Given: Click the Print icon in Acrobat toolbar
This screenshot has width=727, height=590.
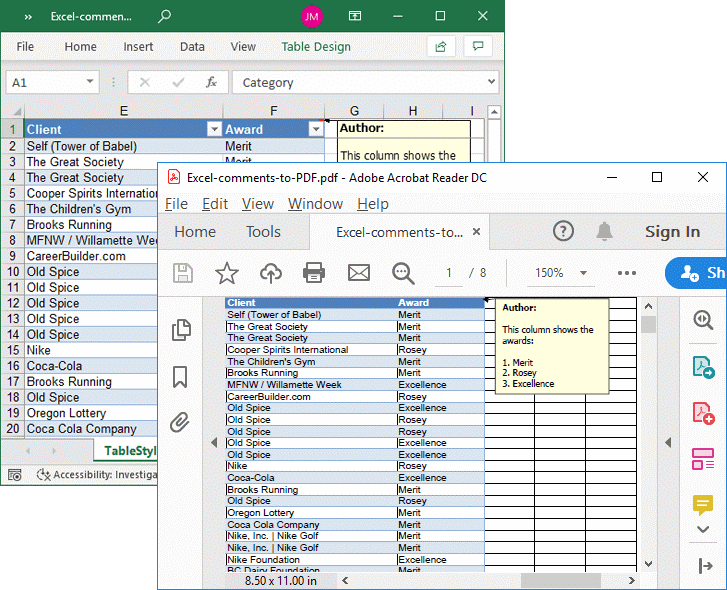Looking at the screenshot, I should point(314,273).
